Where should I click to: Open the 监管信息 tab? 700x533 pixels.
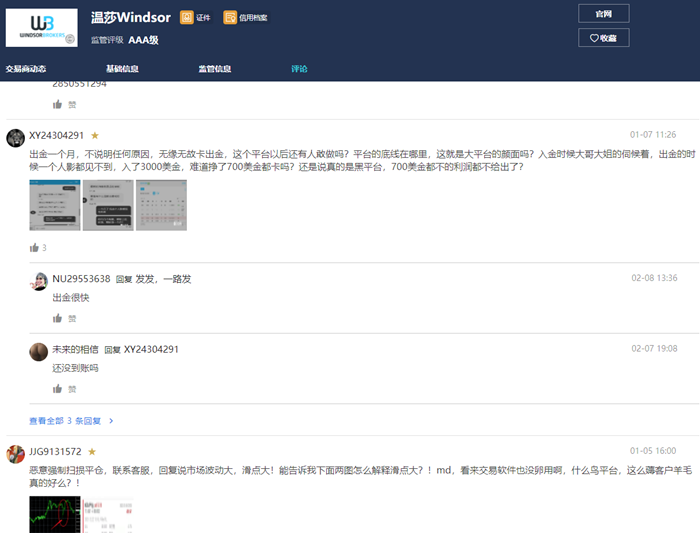coord(214,69)
